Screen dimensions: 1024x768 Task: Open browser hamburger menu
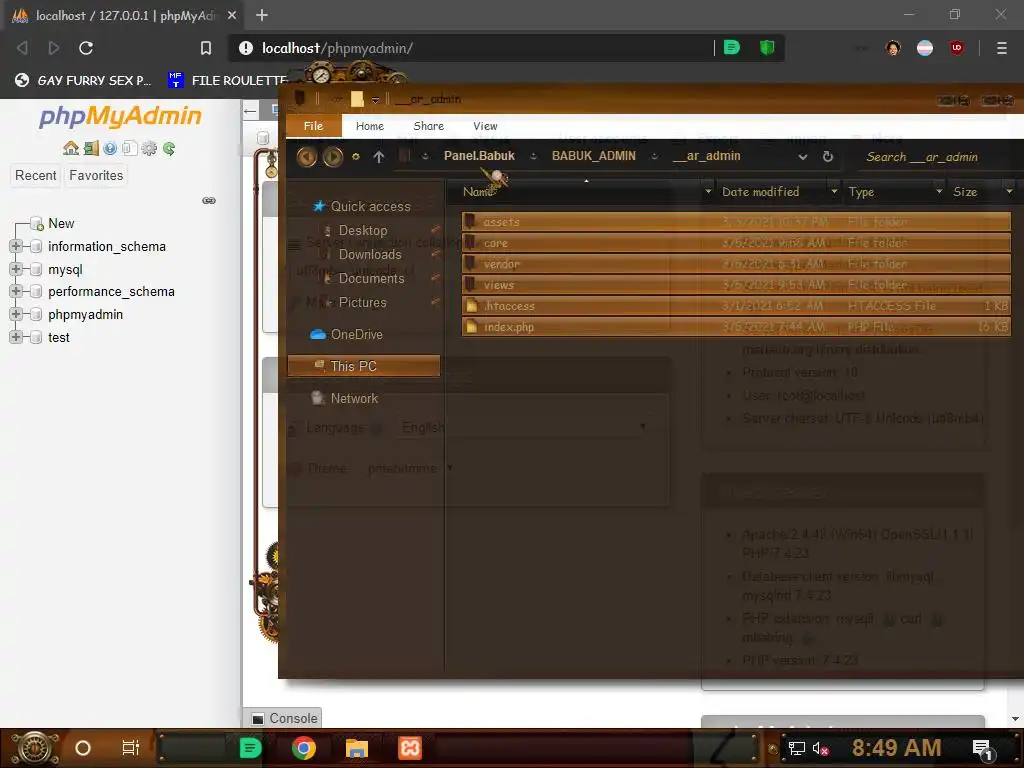click(x=1002, y=48)
